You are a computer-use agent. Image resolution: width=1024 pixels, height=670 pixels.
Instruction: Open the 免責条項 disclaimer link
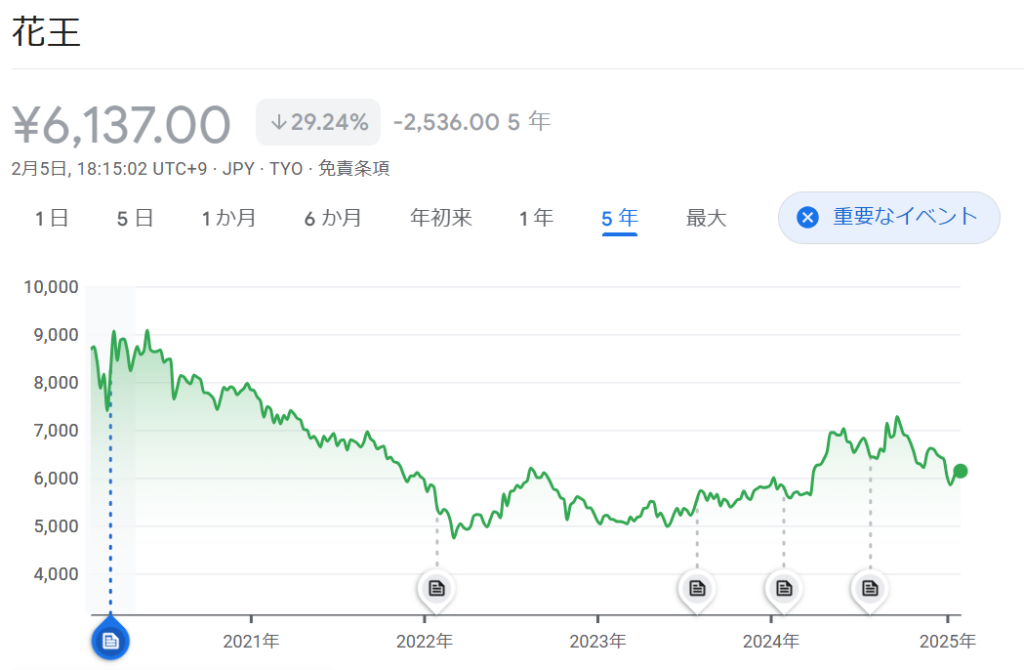click(354, 168)
